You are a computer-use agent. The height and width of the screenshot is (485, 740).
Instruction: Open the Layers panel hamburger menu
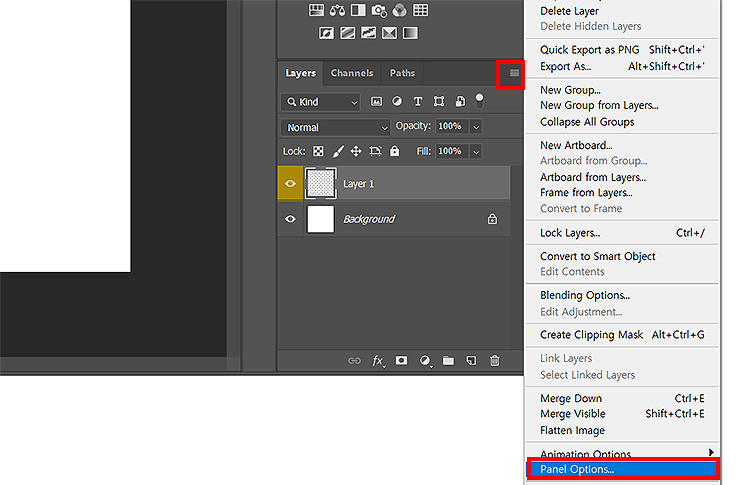(x=514, y=73)
